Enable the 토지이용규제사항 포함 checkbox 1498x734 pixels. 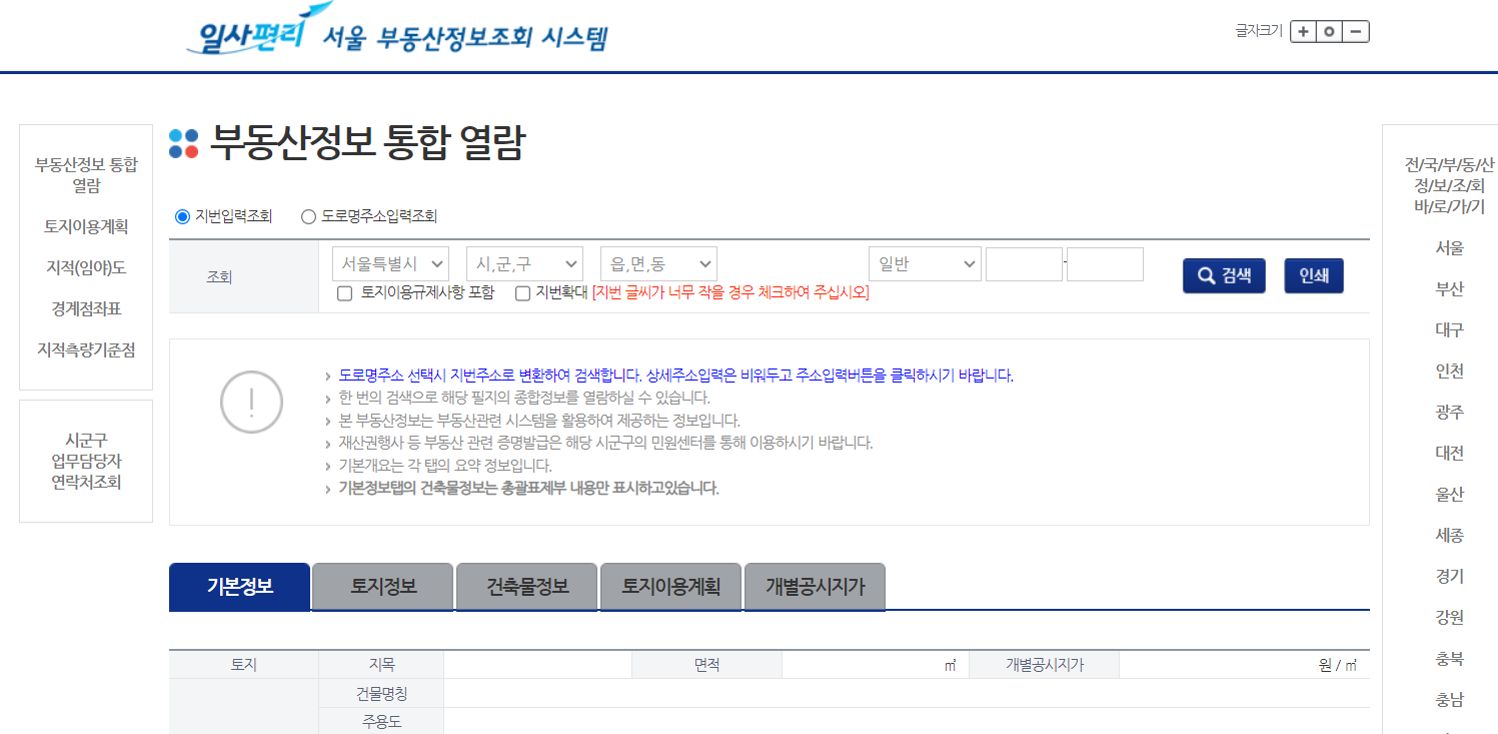[x=345, y=292]
